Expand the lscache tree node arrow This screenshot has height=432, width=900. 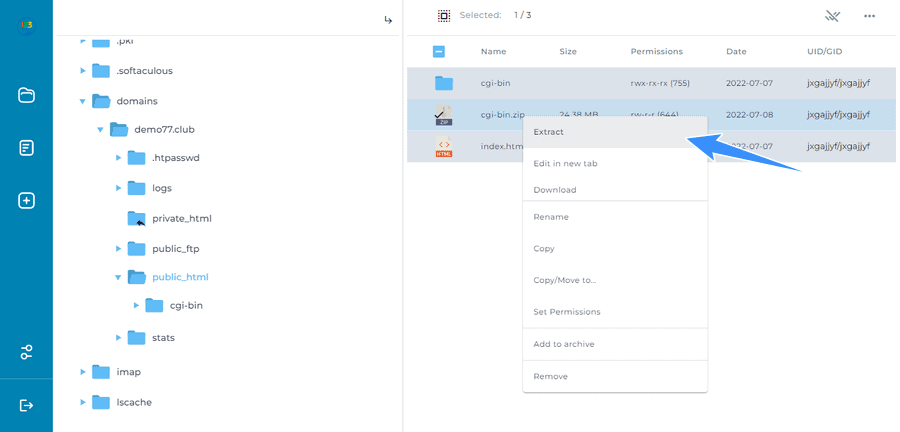(83, 402)
